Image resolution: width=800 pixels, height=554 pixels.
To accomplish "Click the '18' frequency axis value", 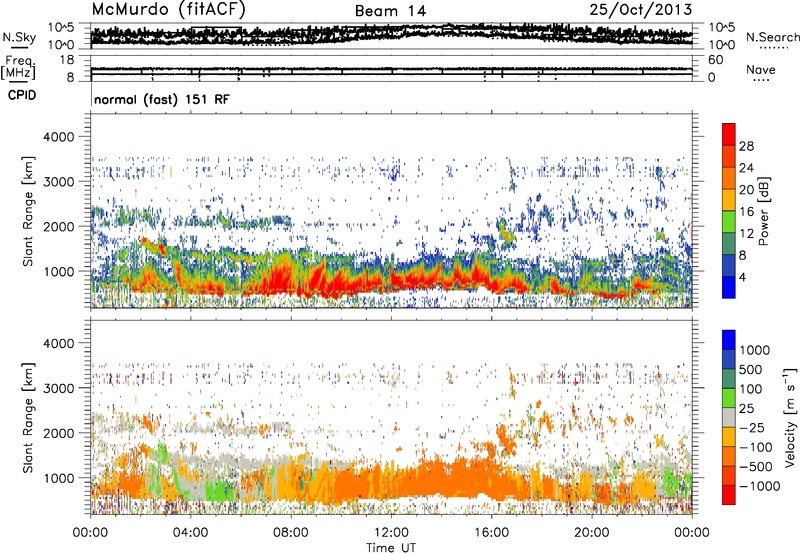I will tap(67, 60).
